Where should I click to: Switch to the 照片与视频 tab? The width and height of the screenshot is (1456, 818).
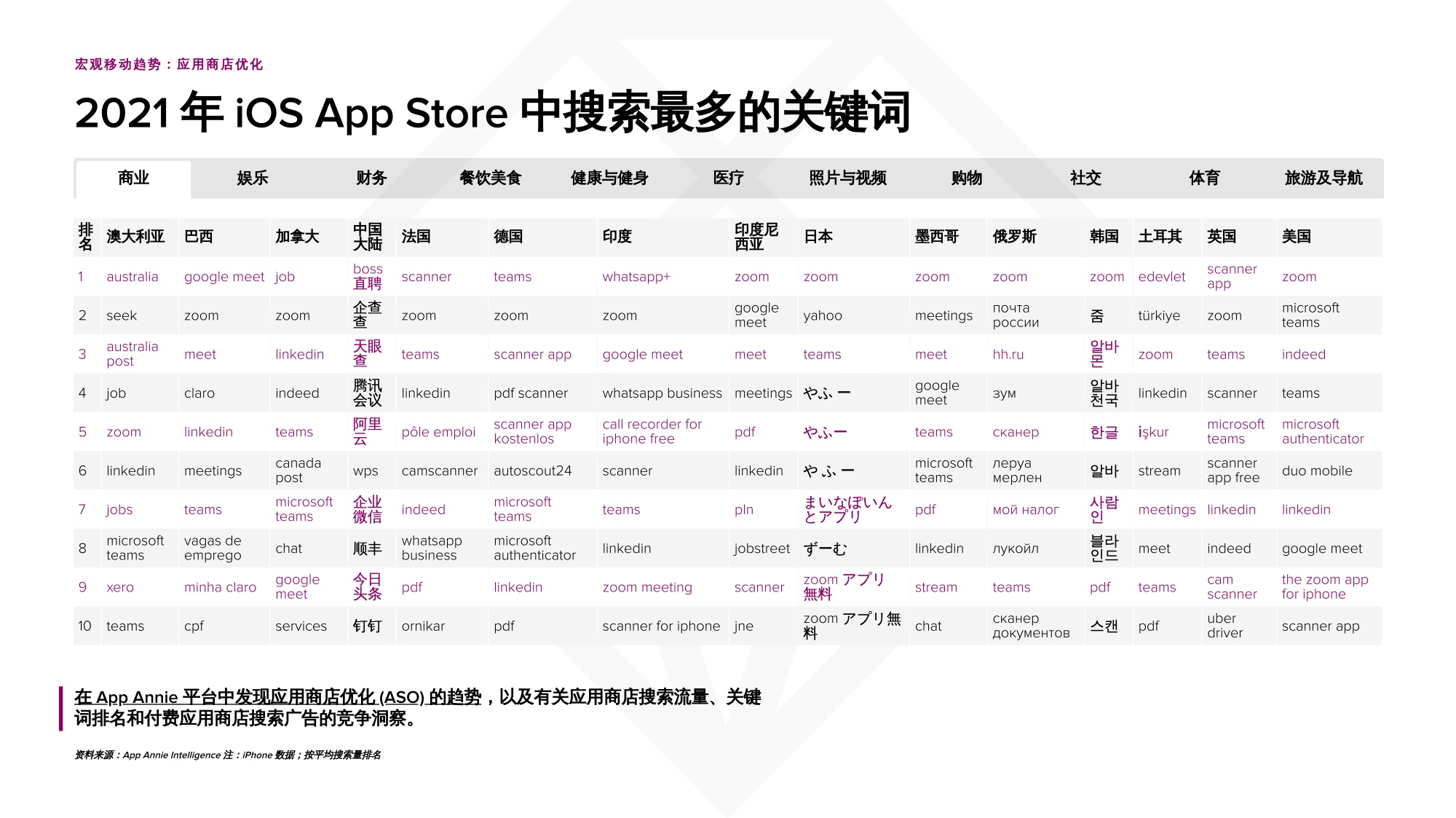847,178
